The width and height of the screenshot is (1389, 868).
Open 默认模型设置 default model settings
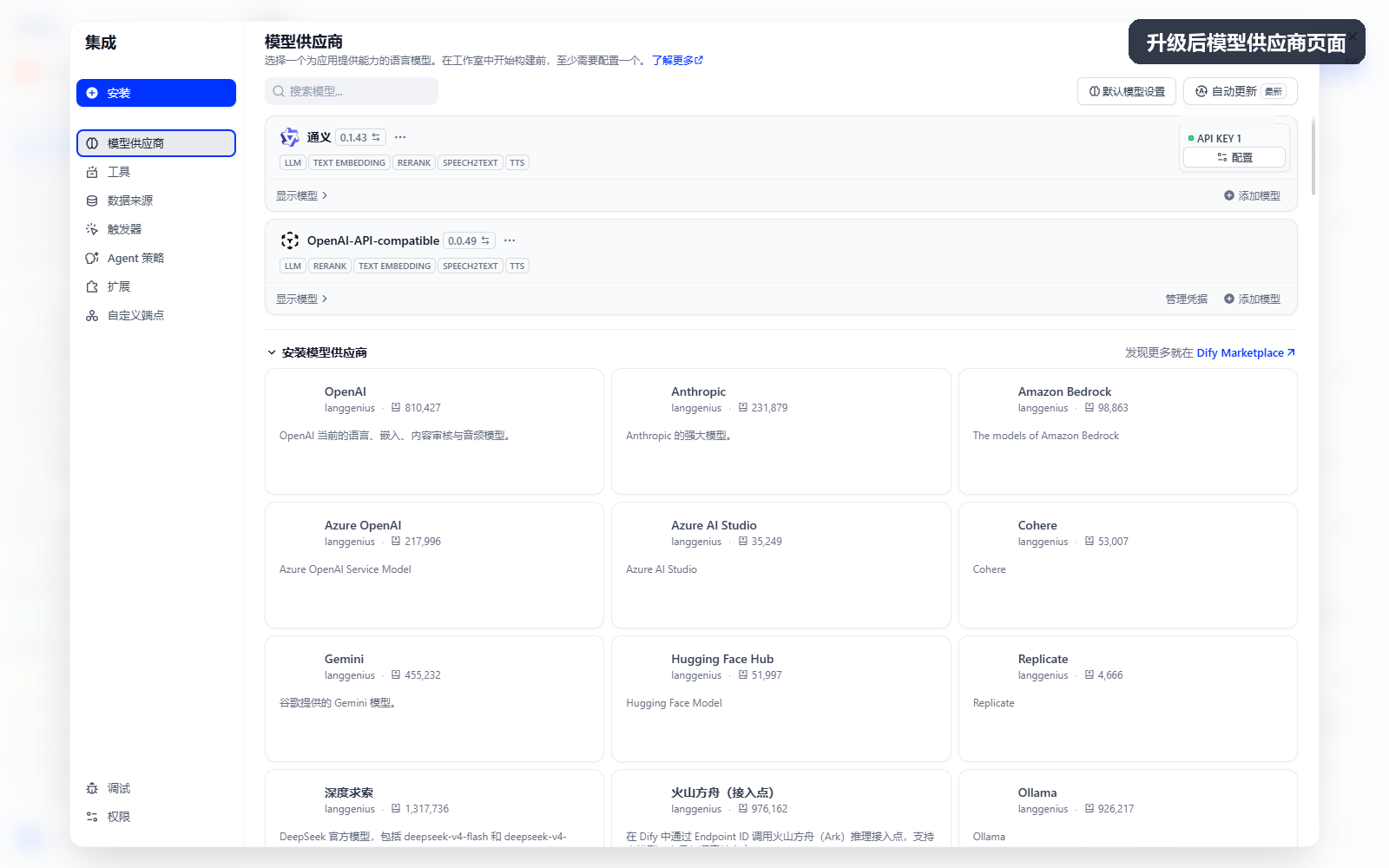[1127, 91]
